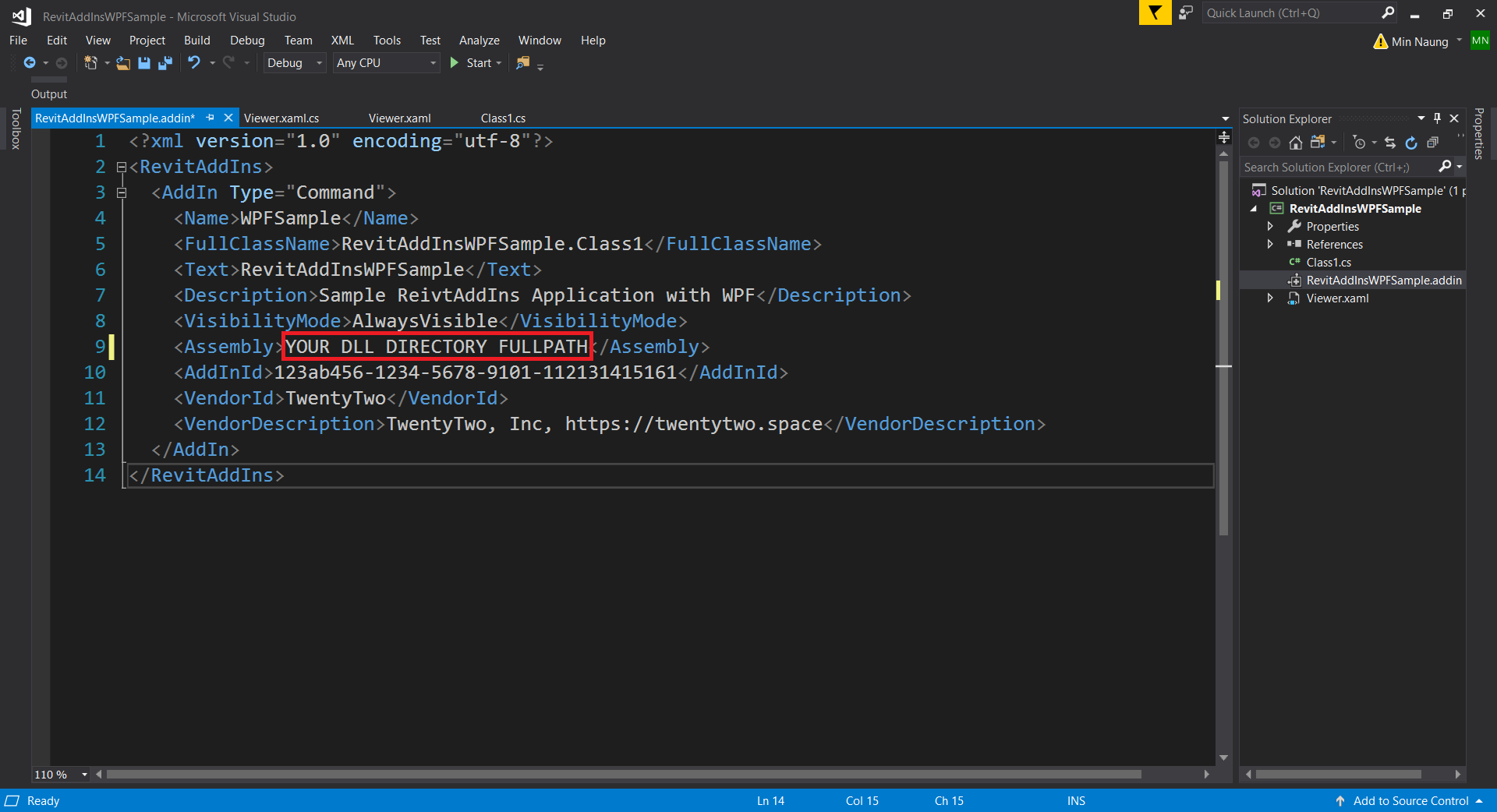Click Collapse All in Solution Explorer
1497x812 pixels.
1432,143
